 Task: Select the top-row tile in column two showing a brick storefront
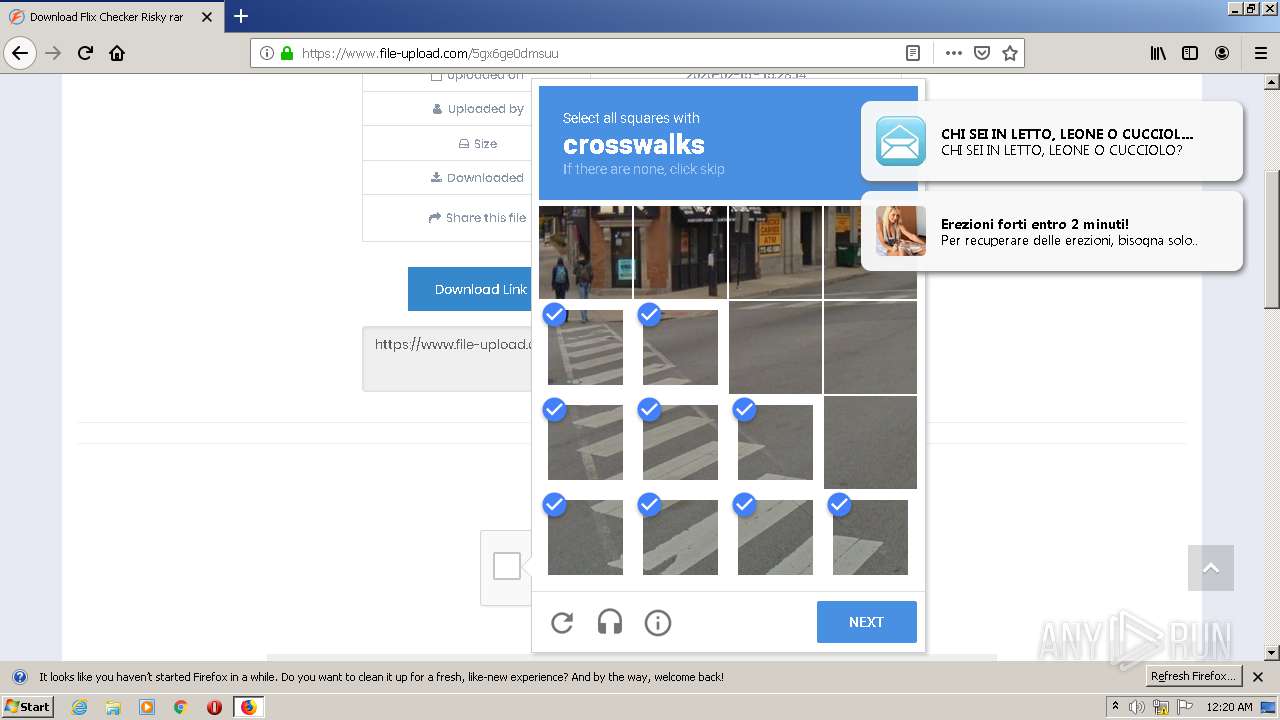(680, 252)
